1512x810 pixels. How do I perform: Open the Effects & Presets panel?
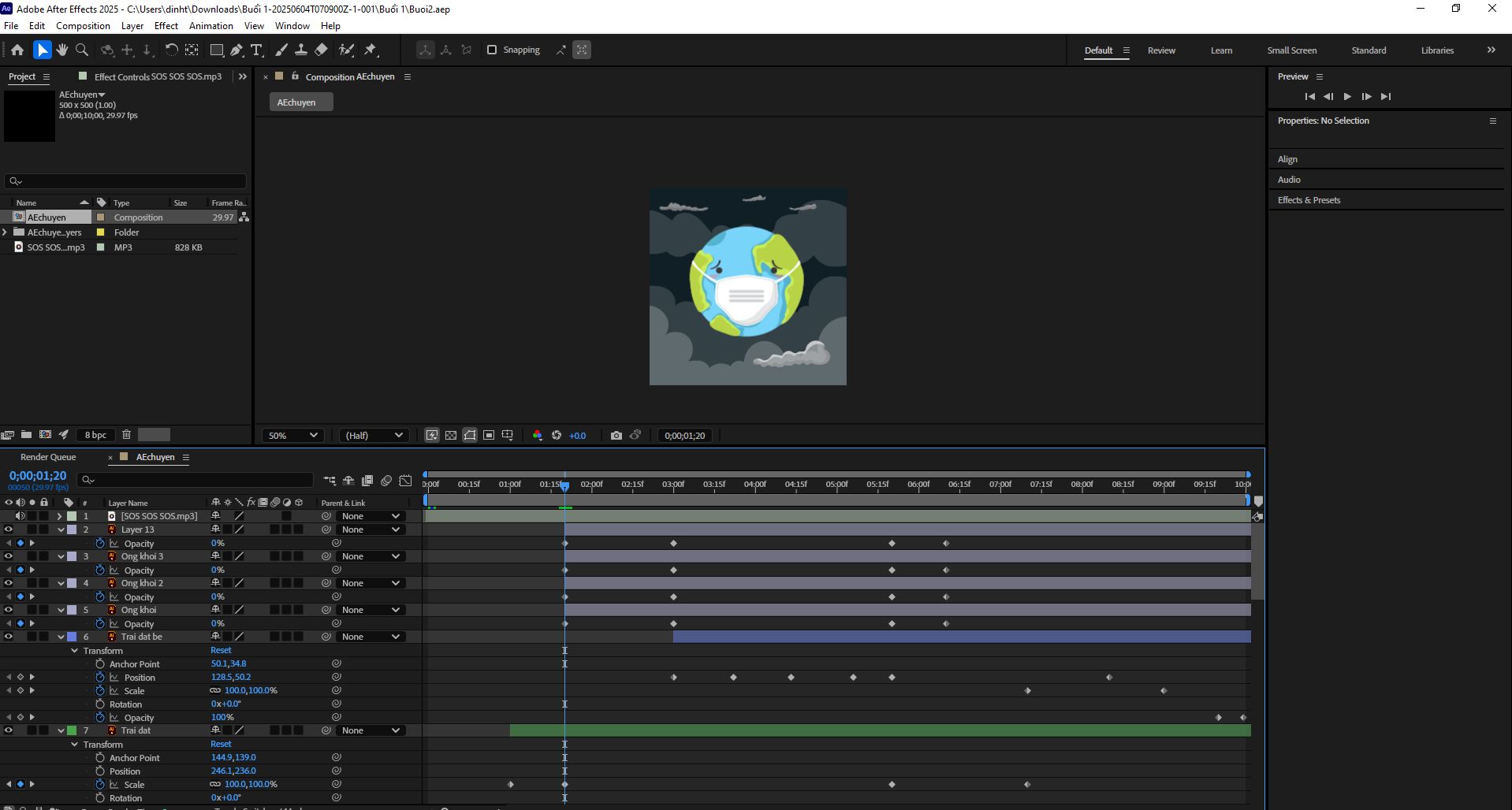[1309, 200]
